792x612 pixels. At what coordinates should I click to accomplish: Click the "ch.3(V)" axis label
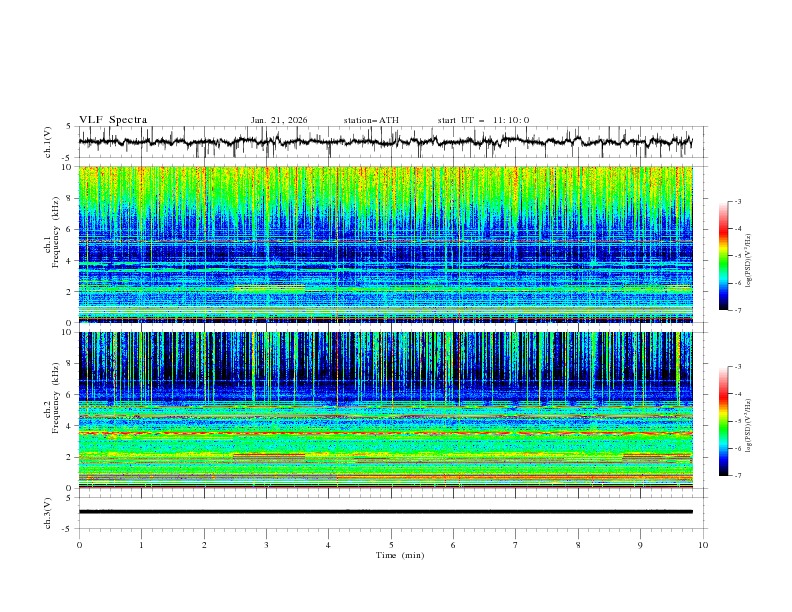pyautogui.click(x=48, y=513)
